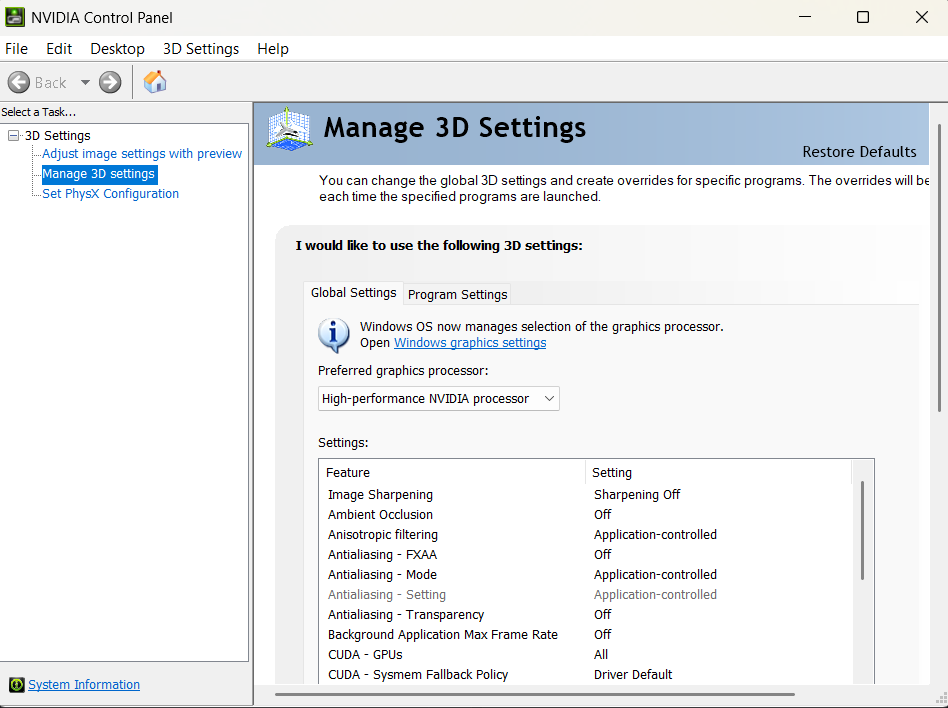948x708 pixels.
Task: Click the Back arrow icon
Action: coord(19,82)
